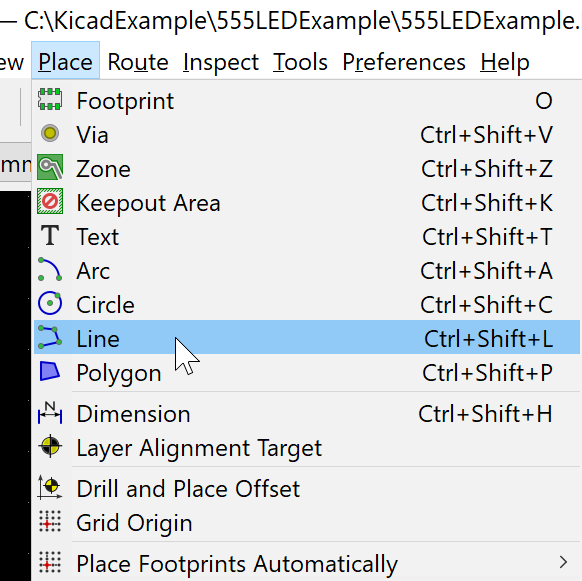The image size is (582, 581).
Task: Open the Preferences menu
Action: [x=404, y=61]
